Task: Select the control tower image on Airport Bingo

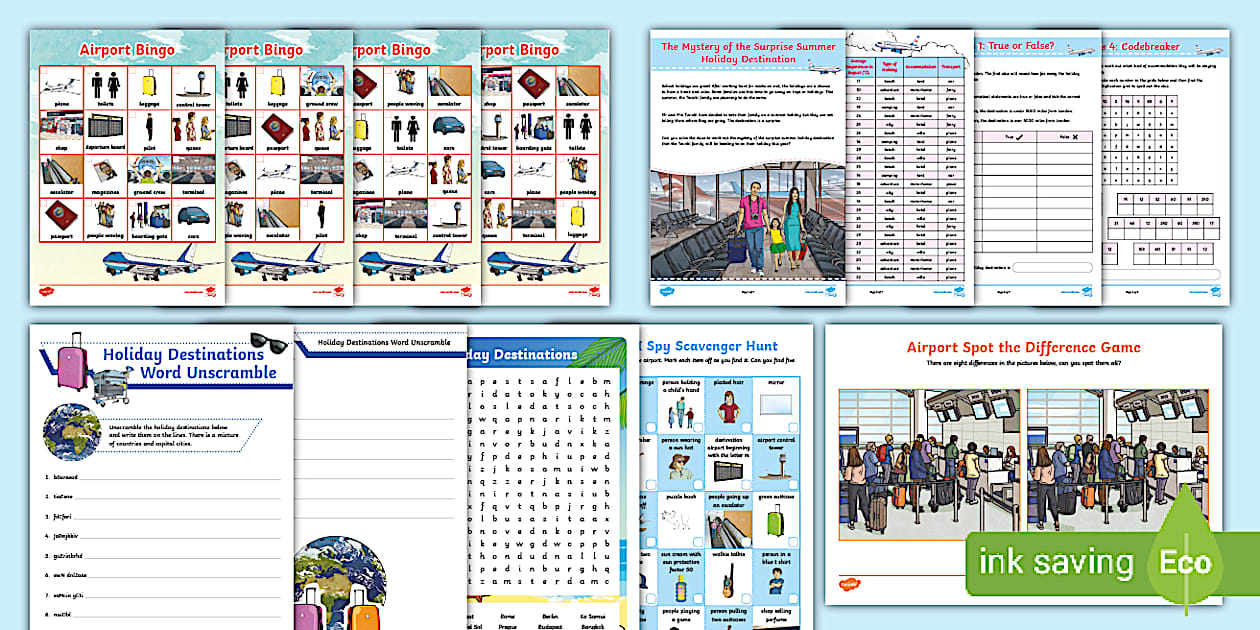Action: 194,86
